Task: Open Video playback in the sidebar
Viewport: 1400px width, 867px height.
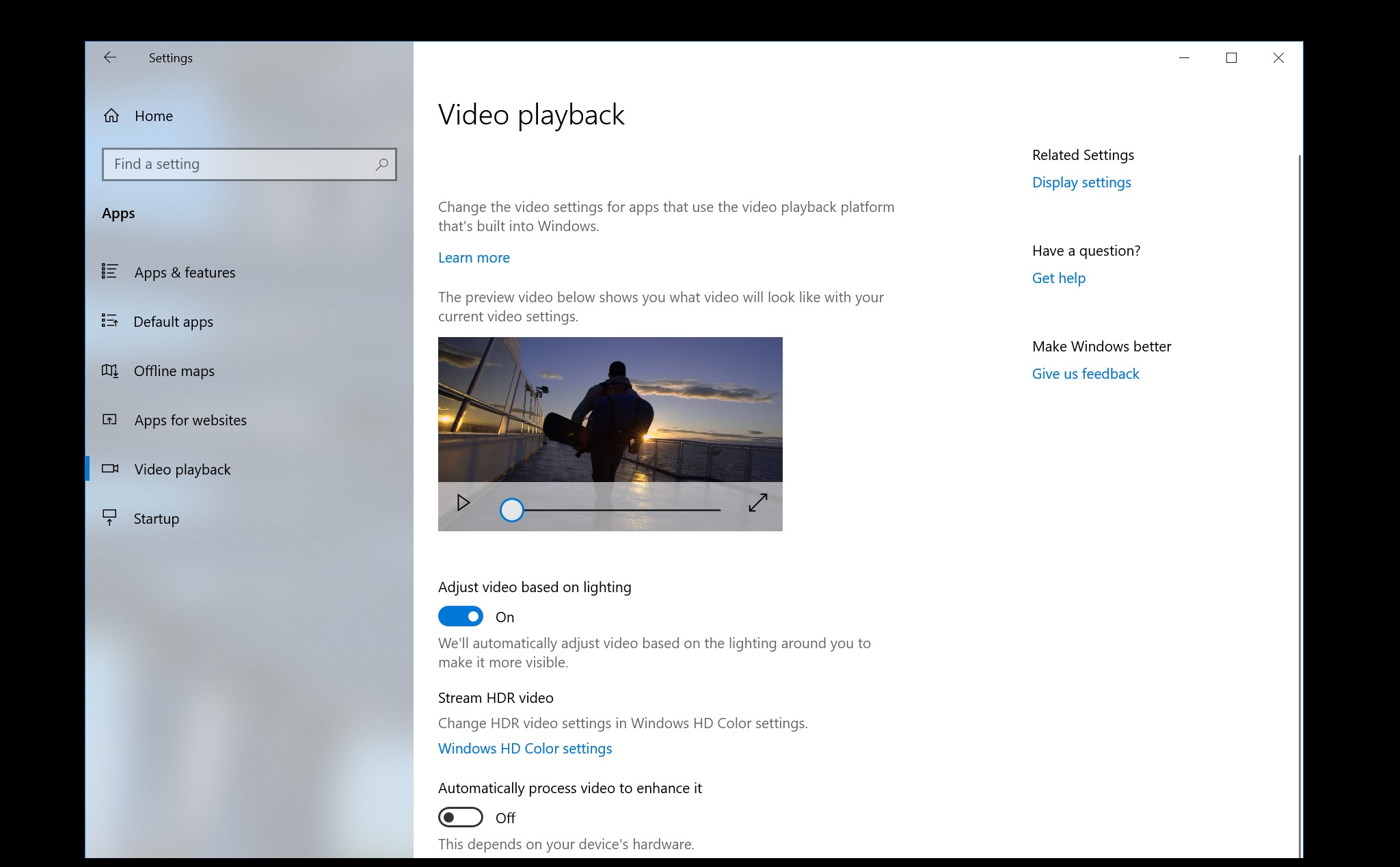Action: (183, 470)
